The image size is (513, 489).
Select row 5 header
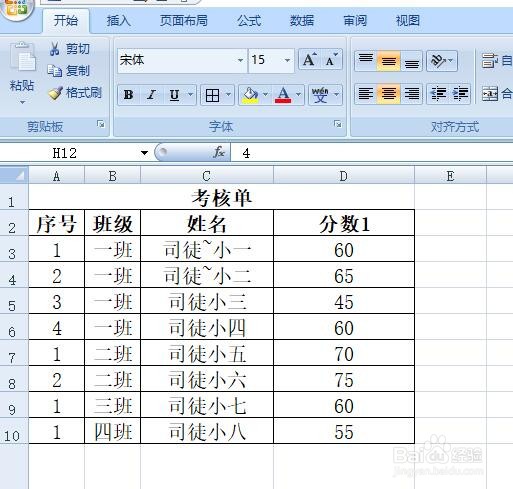tap(13, 301)
